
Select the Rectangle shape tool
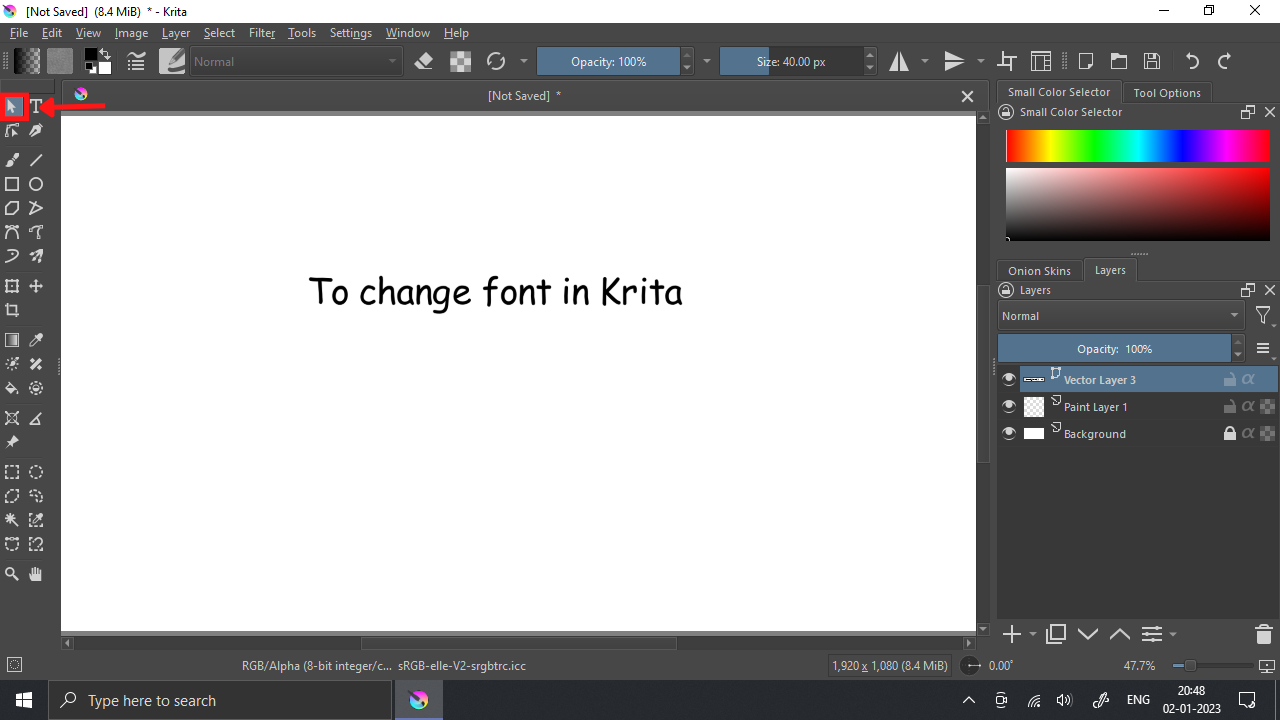(x=12, y=184)
